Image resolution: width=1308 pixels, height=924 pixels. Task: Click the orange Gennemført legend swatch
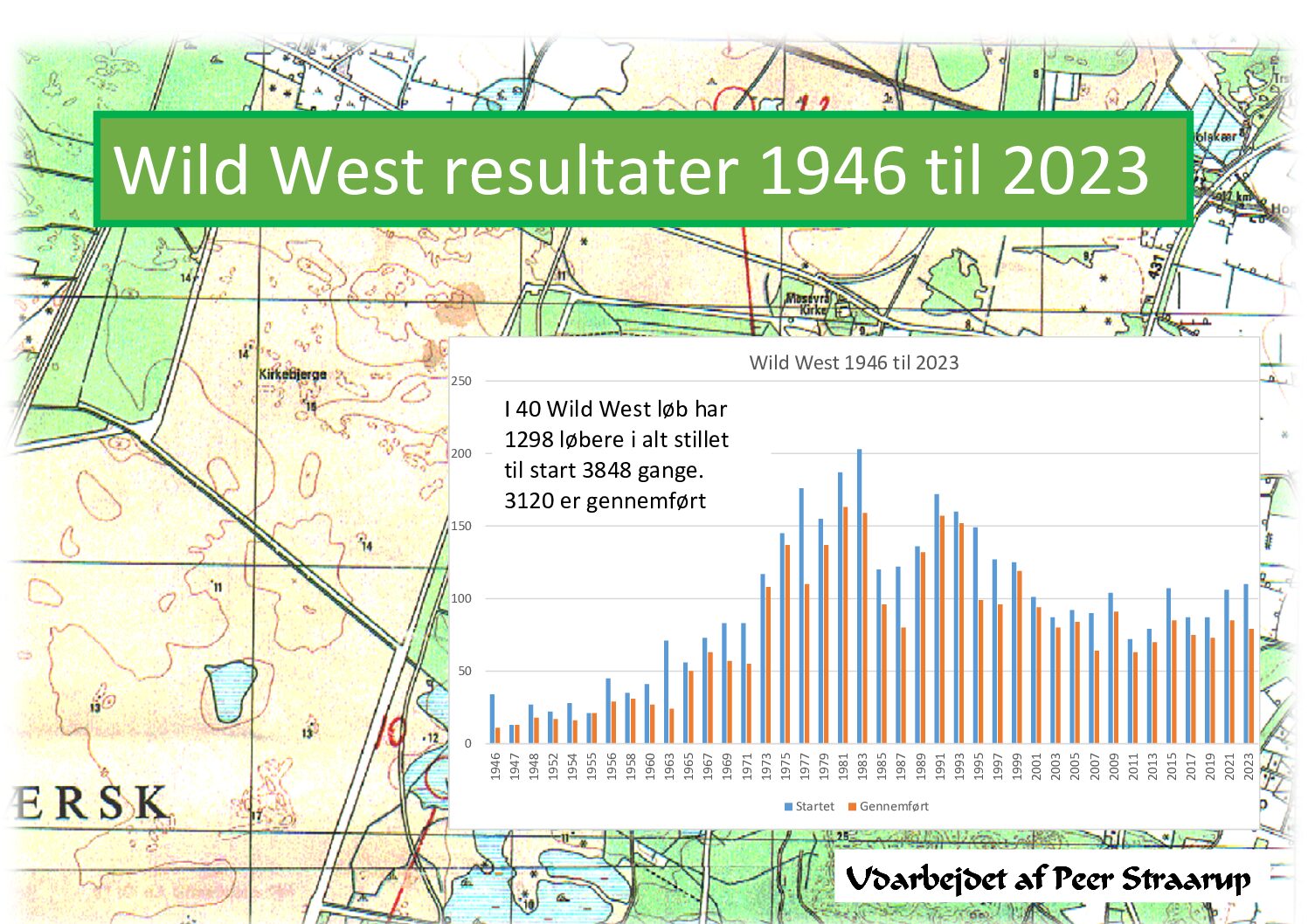pos(853,806)
